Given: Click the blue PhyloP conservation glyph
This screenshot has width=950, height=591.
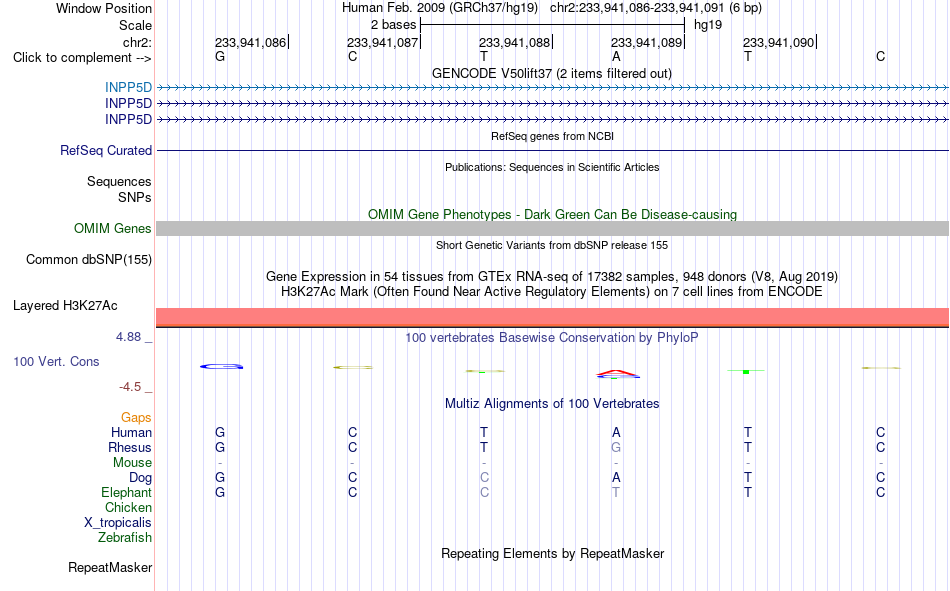Looking at the screenshot, I should (222, 366).
